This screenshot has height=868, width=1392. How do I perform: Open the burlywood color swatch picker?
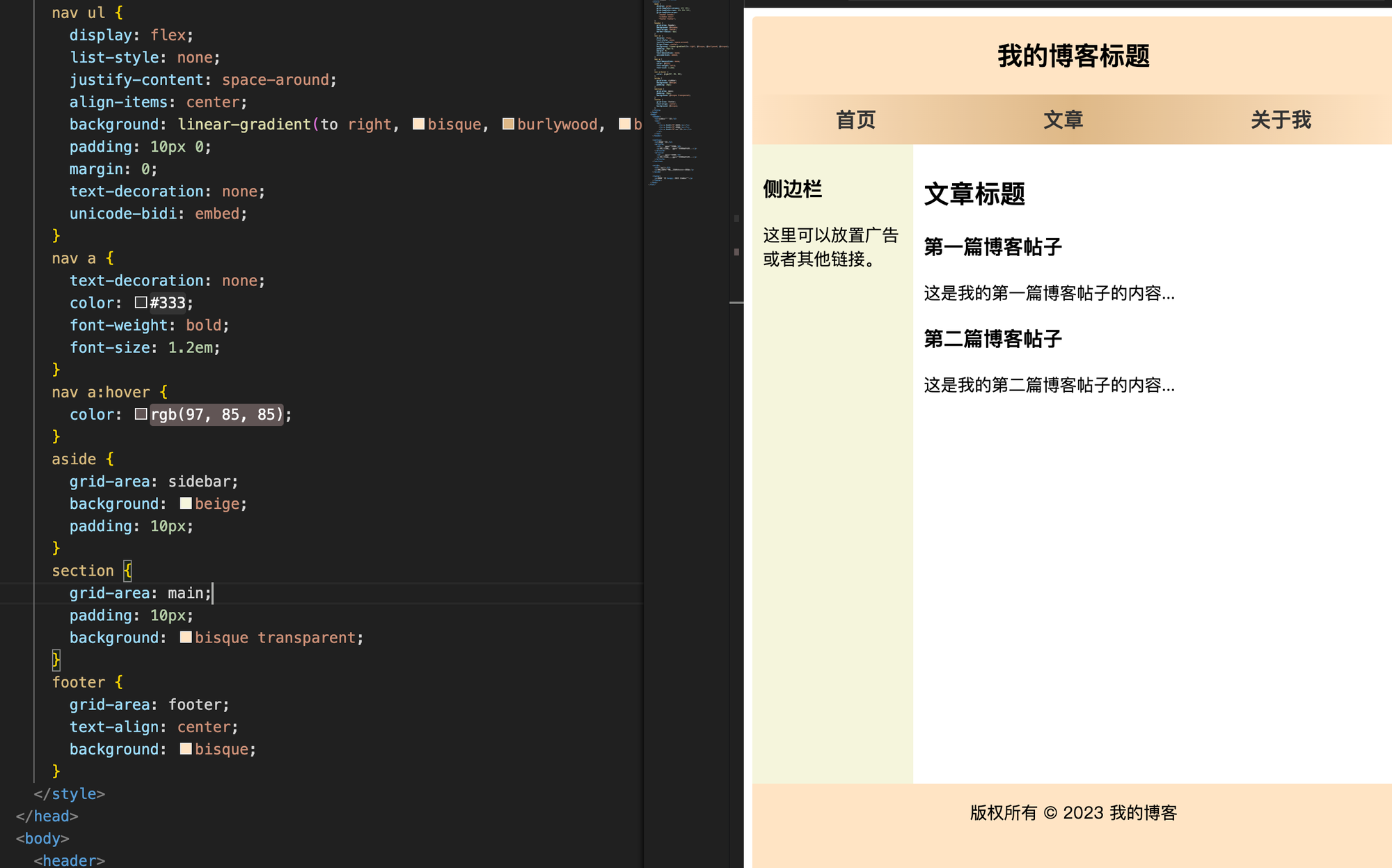pyautogui.click(x=508, y=124)
